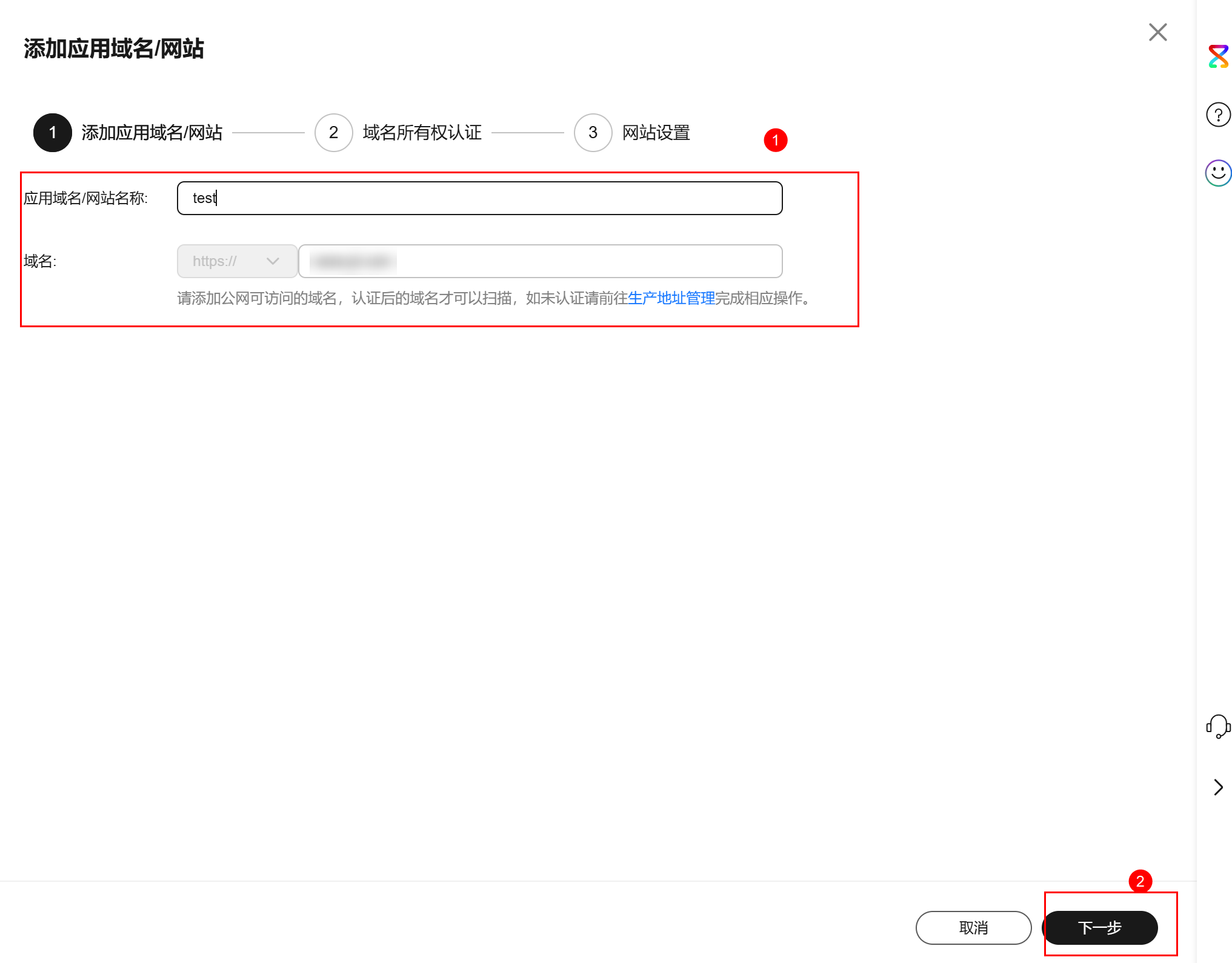Close the 添加应用域名/网站 dialog

pos(1157,32)
